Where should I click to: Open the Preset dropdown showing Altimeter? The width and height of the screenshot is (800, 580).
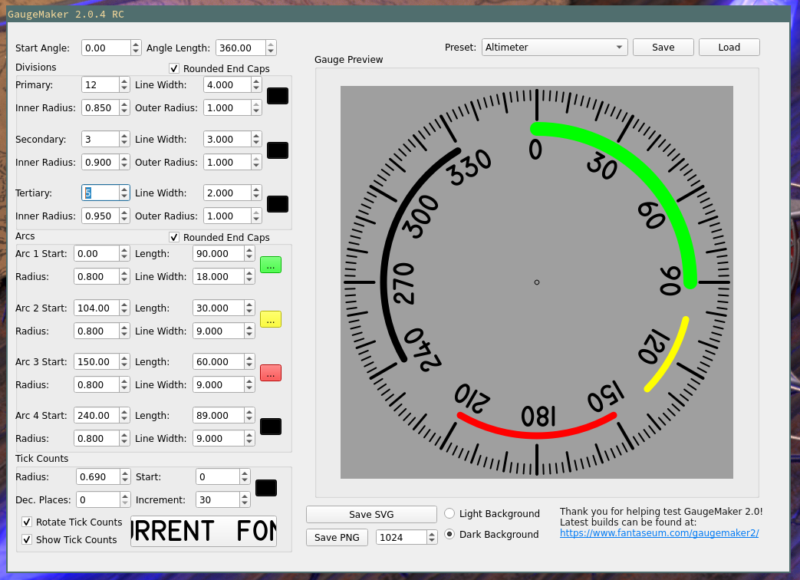coord(553,46)
